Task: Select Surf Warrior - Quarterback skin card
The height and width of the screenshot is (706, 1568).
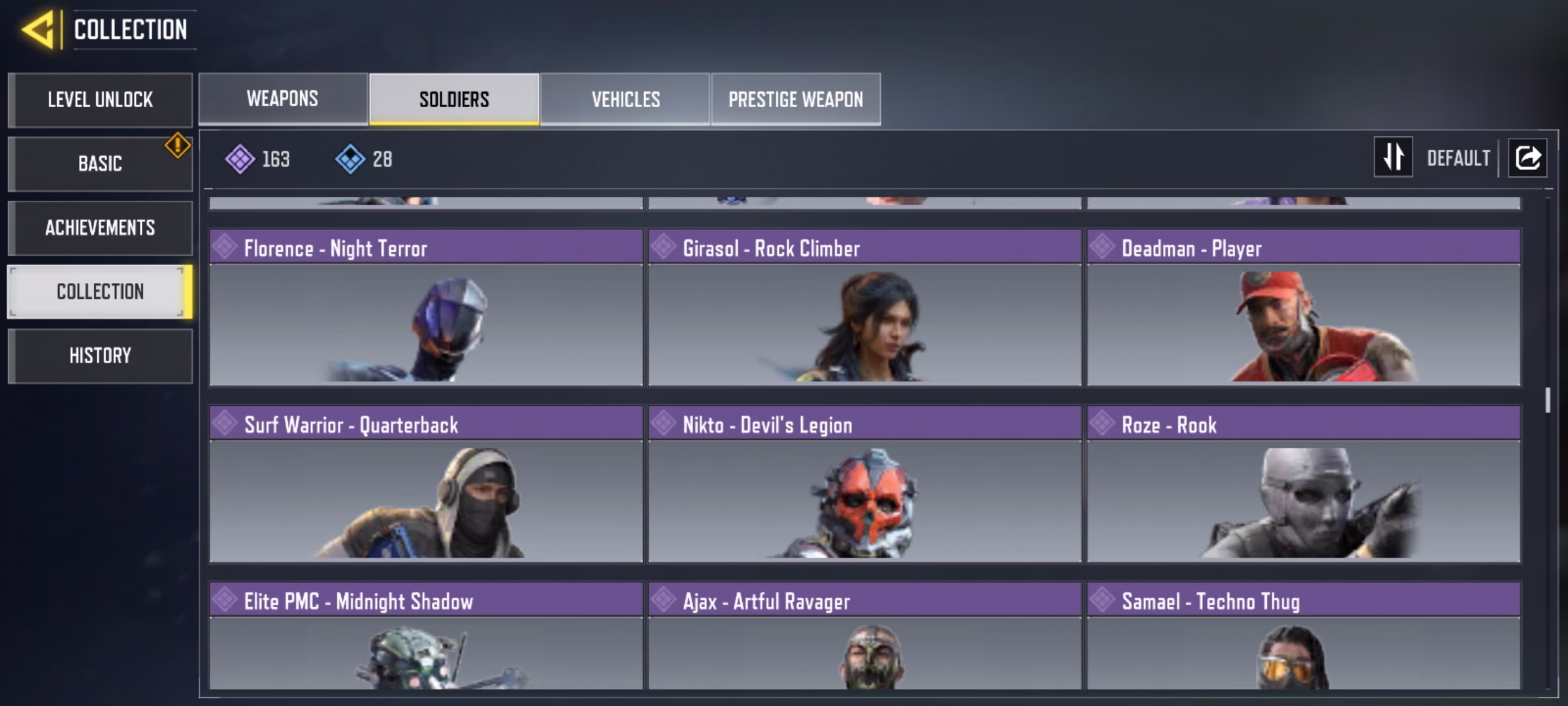Action: [426, 484]
